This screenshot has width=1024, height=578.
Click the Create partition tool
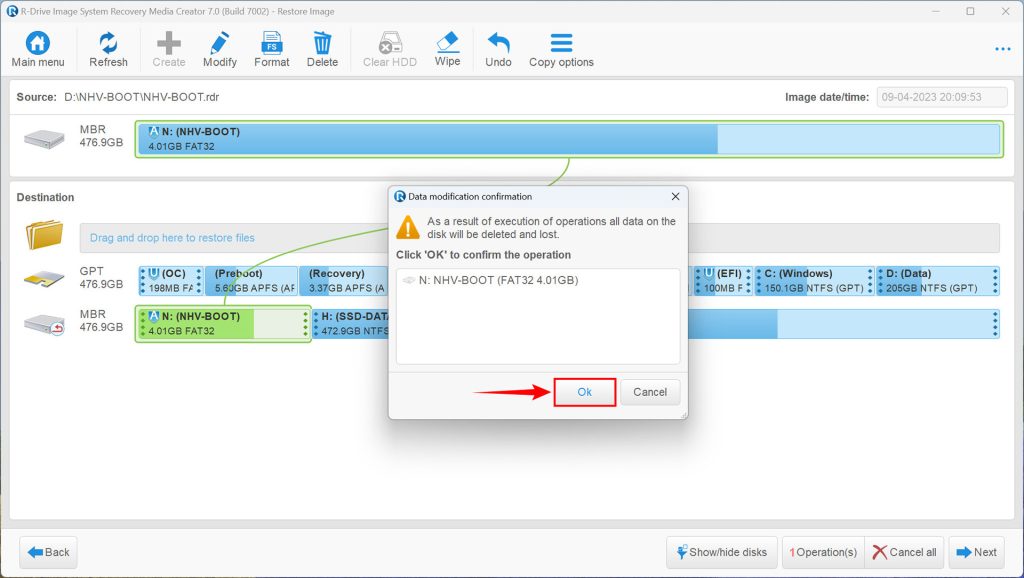tap(168, 49)
